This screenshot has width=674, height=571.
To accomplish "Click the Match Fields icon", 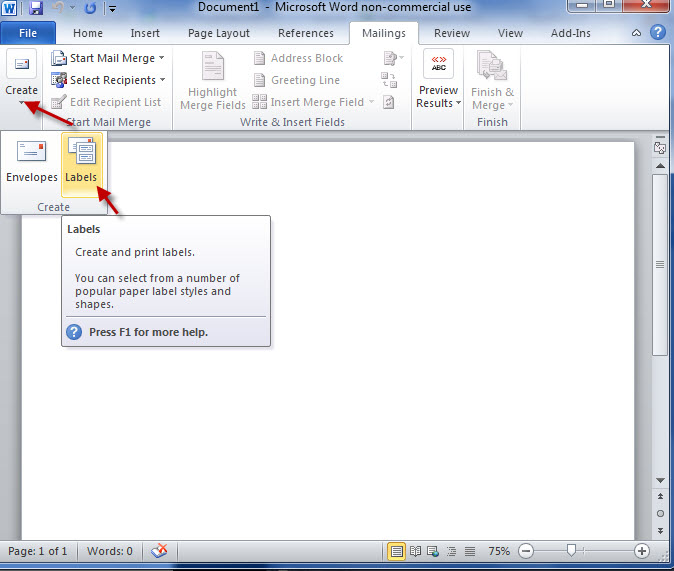I will (x=389, y=80).
